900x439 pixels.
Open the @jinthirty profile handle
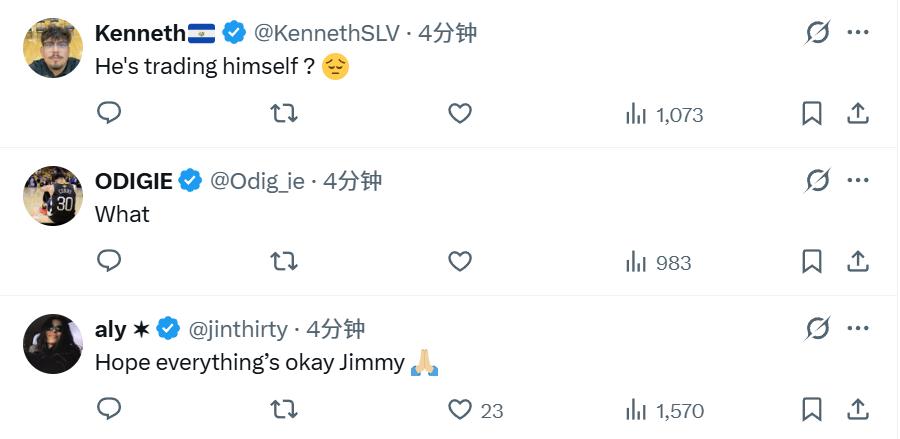pos(238,329)
